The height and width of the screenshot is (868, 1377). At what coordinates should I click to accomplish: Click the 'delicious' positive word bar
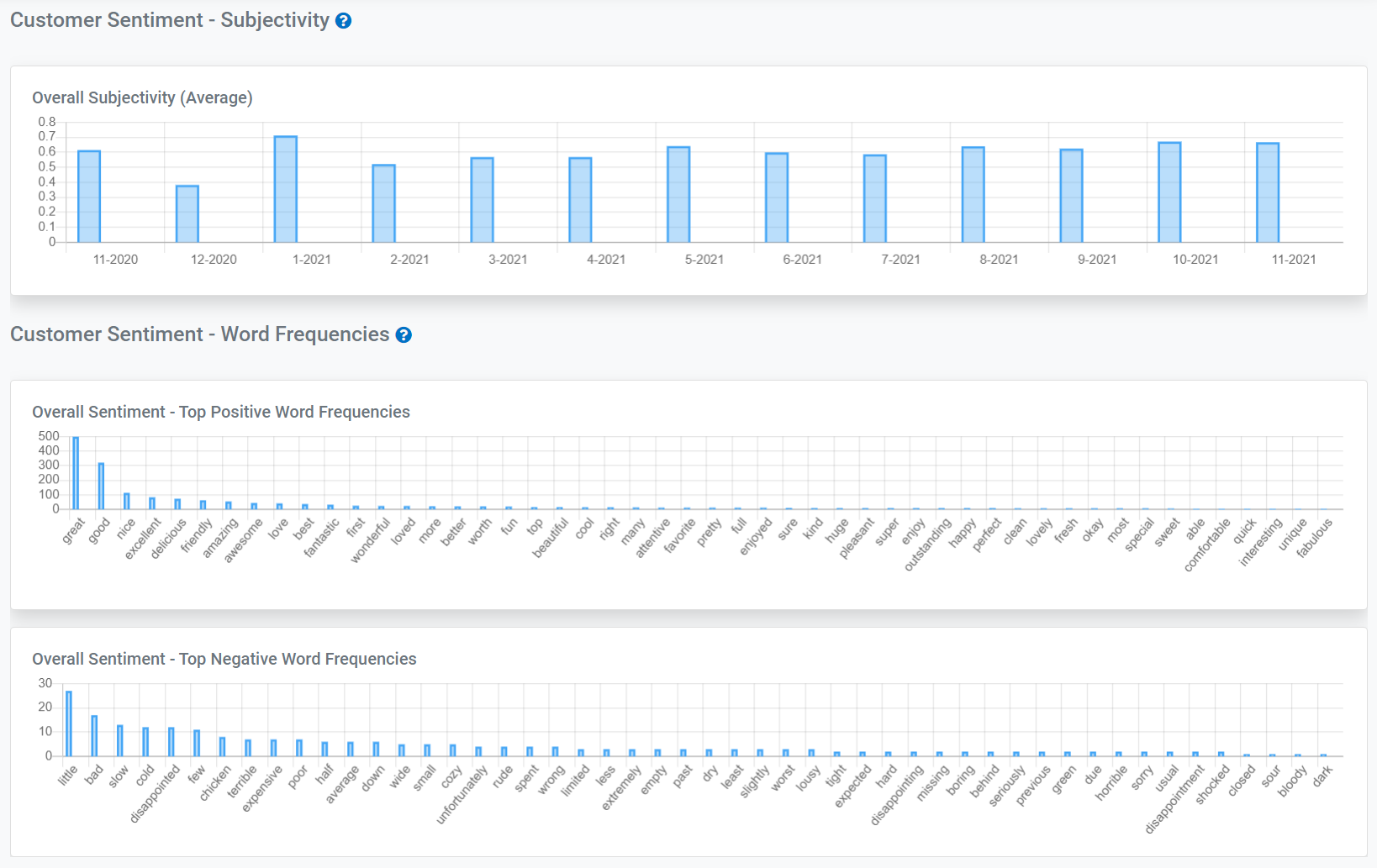[x=177, y=504]
